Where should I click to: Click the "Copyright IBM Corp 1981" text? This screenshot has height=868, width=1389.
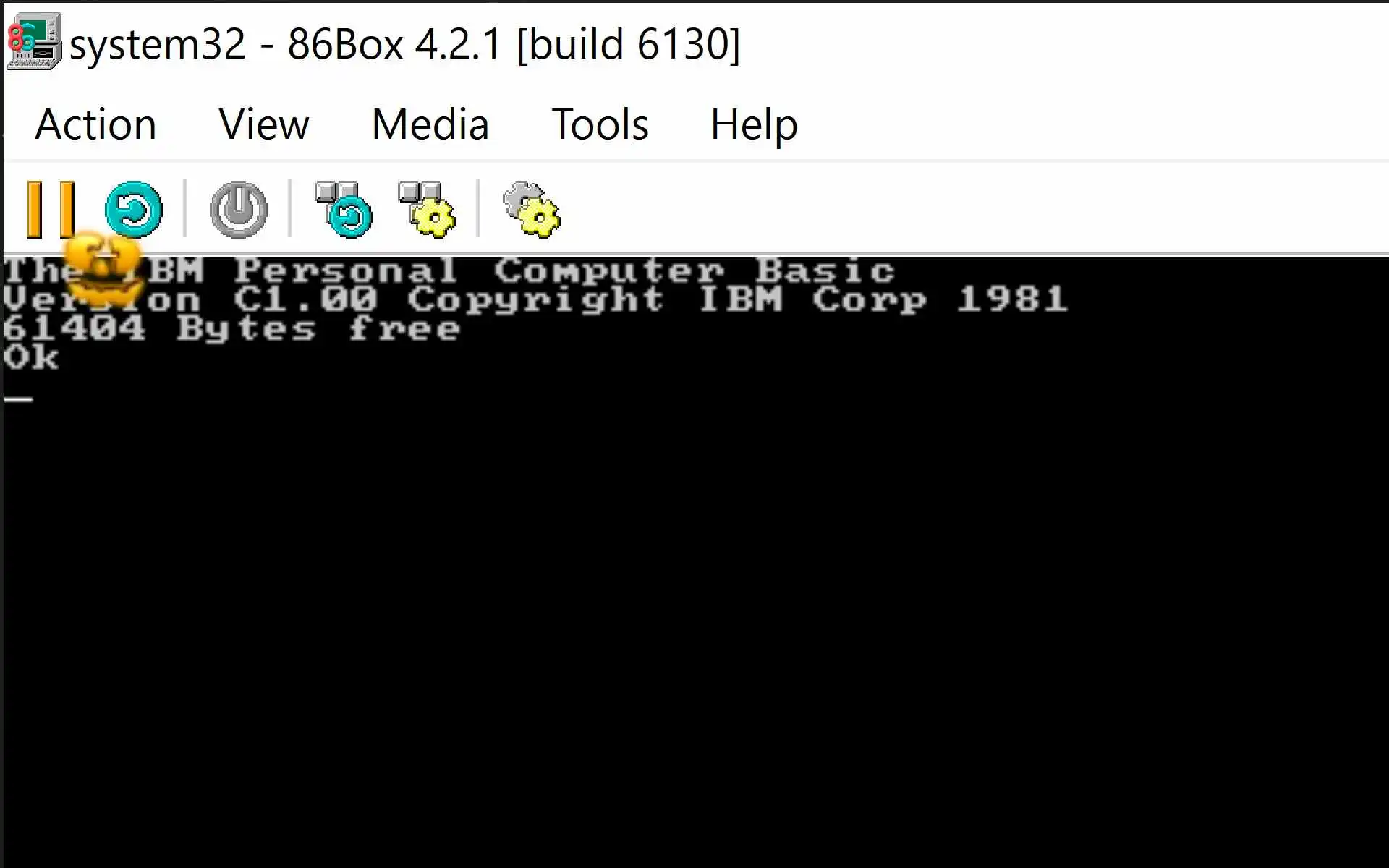[x=737, y=299]
